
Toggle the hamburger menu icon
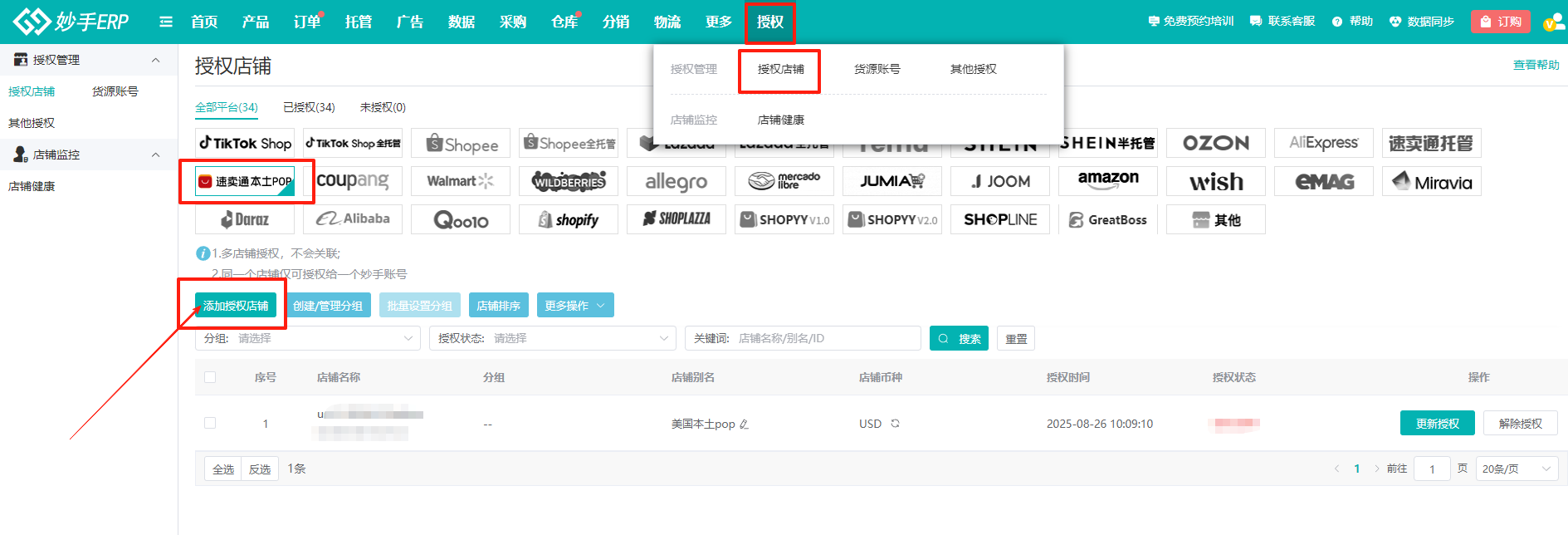166,22
